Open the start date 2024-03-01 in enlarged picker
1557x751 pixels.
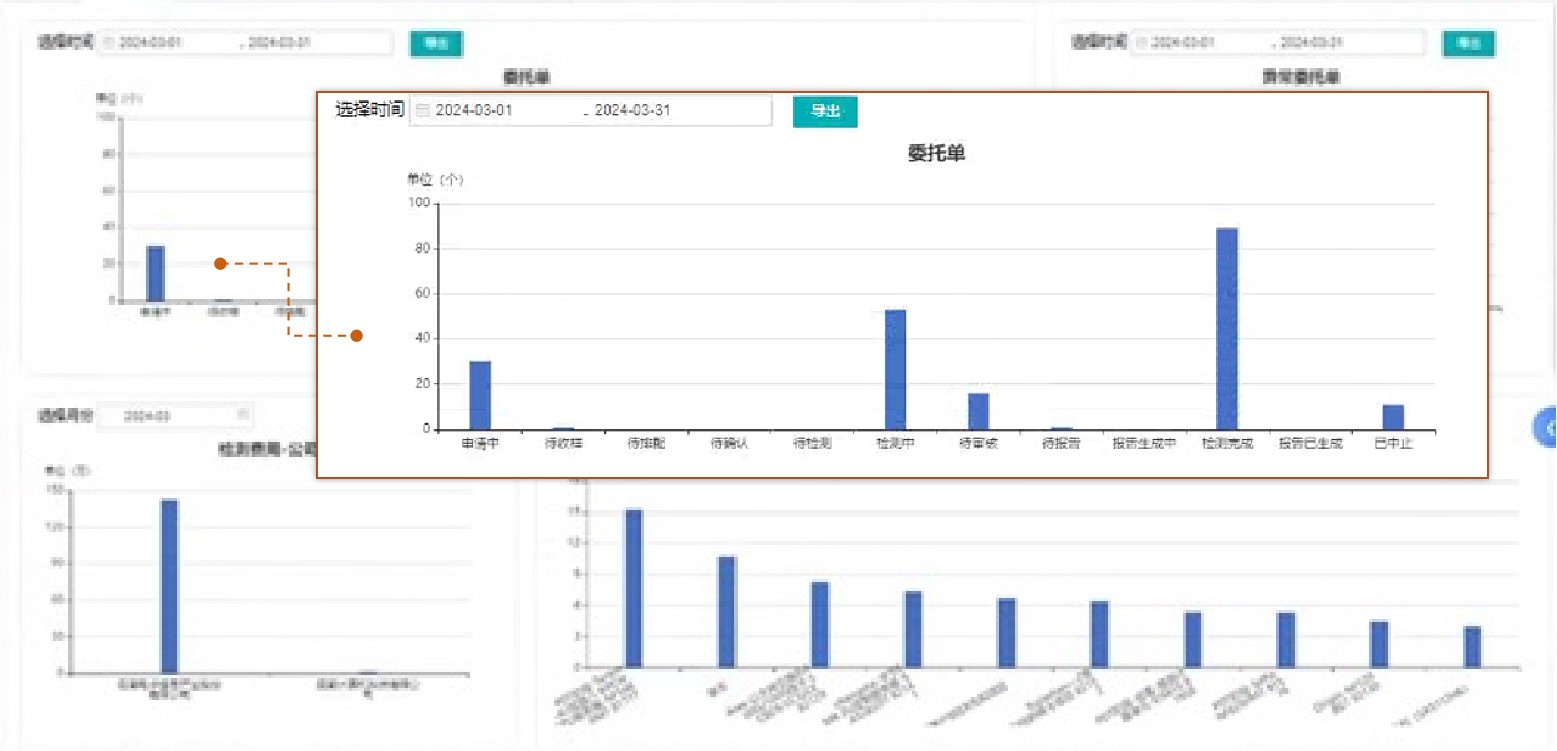pyautogui.click(x=474, y=111)
